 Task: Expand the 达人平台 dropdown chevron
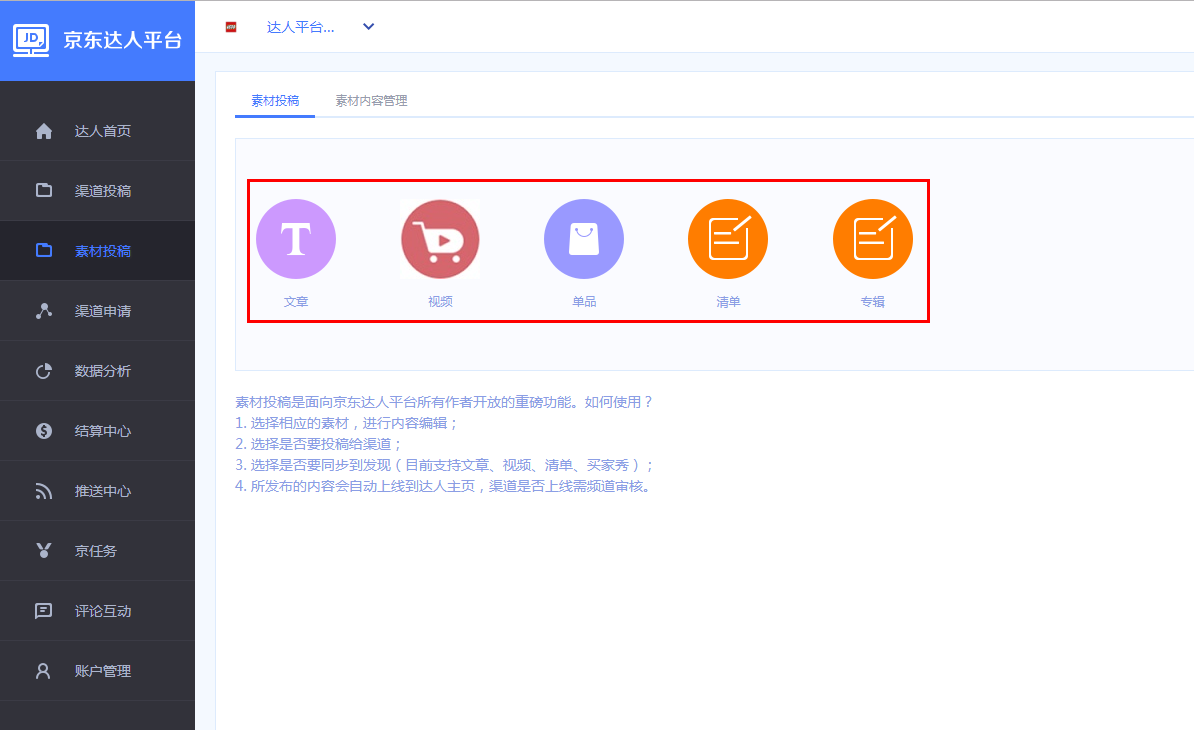368,27
